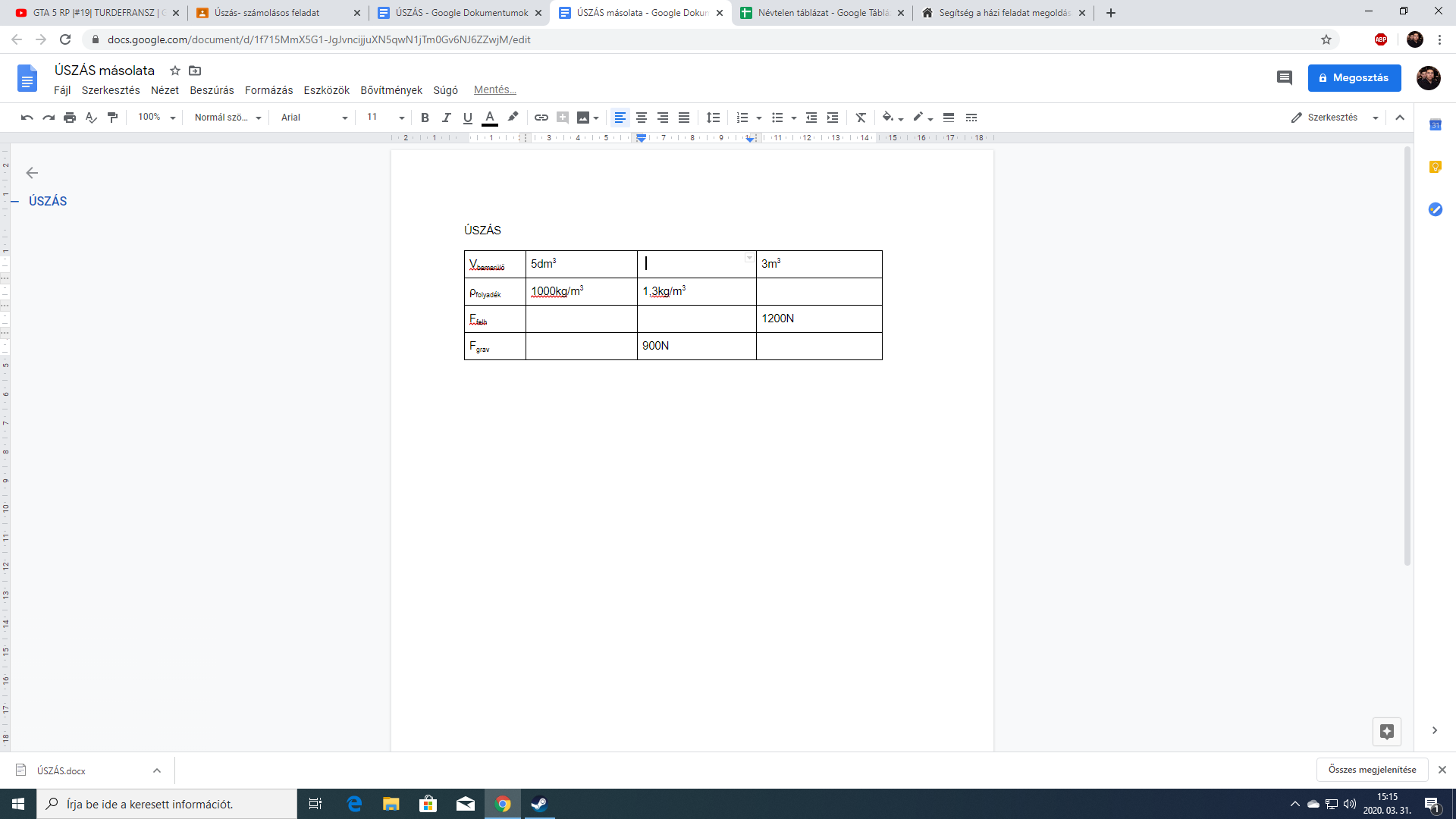Image resolution: width=1456 pixels, height=819 pixels.
Task: Toggle bold formatting
Action: pos(425,118)
